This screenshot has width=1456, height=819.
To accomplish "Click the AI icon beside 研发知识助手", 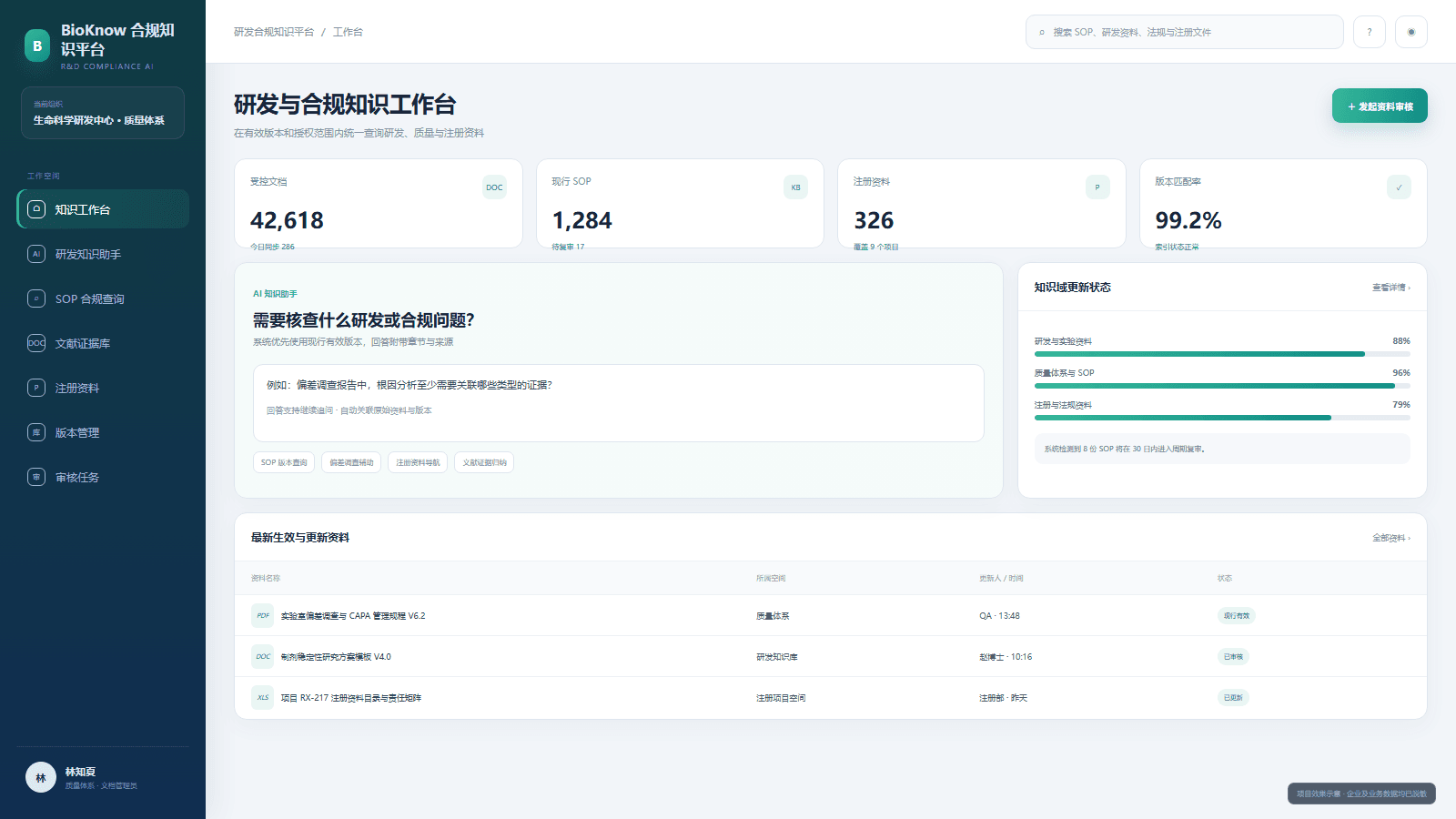I will (x=36, y=254).
